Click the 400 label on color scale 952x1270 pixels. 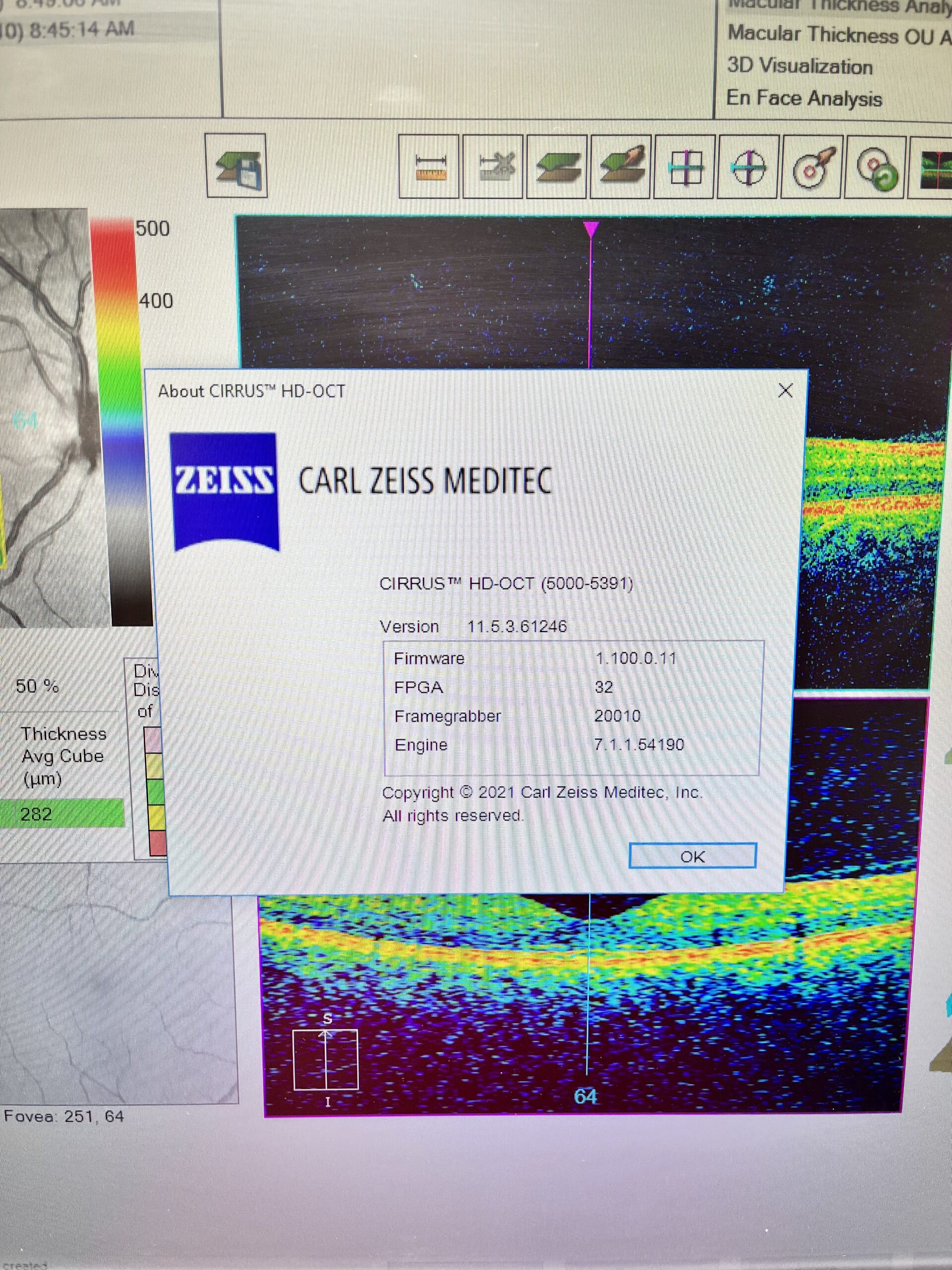point(156,300)
